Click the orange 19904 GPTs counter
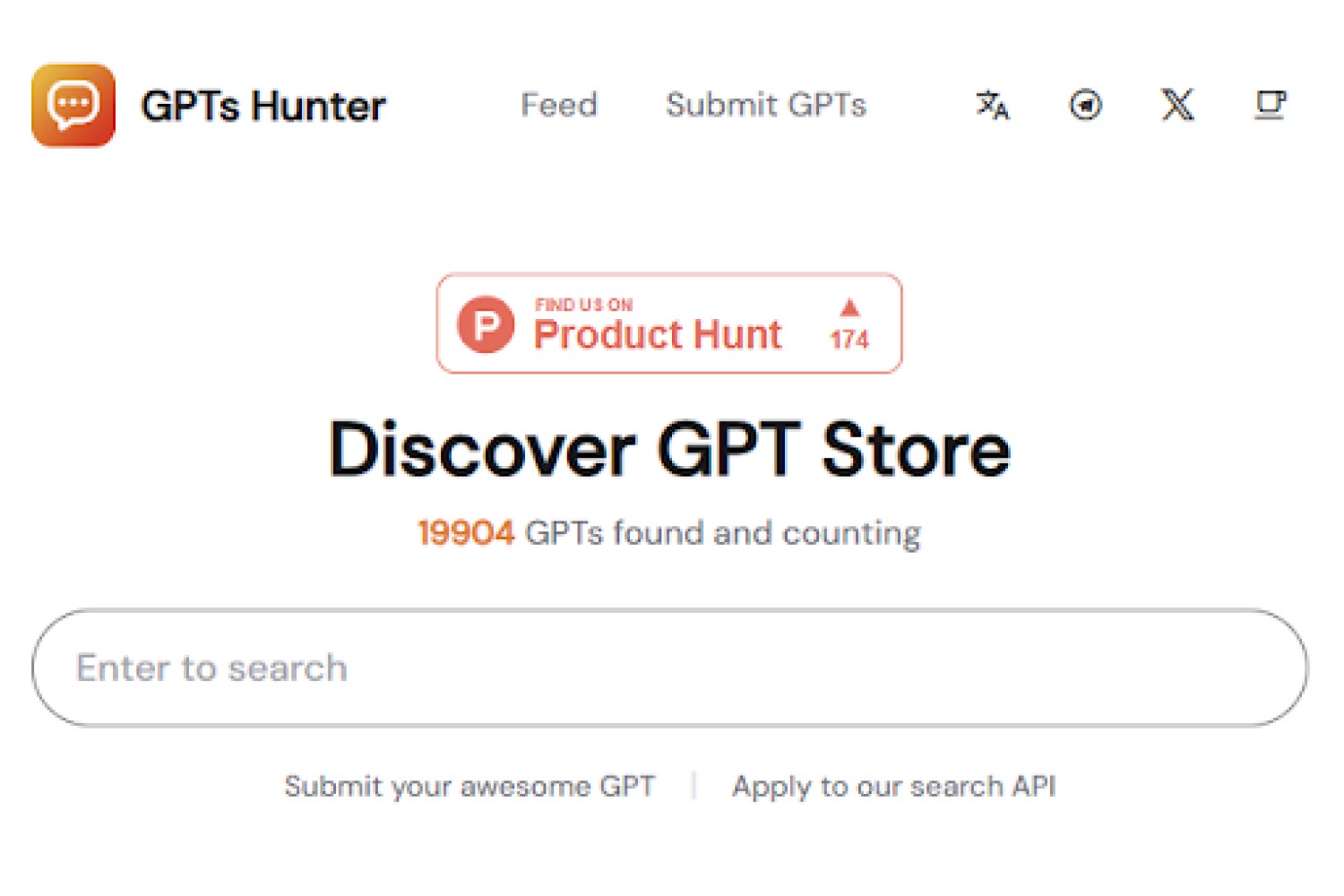The width and height of the screenshot is (1344, 896). (x=466, y=533)
